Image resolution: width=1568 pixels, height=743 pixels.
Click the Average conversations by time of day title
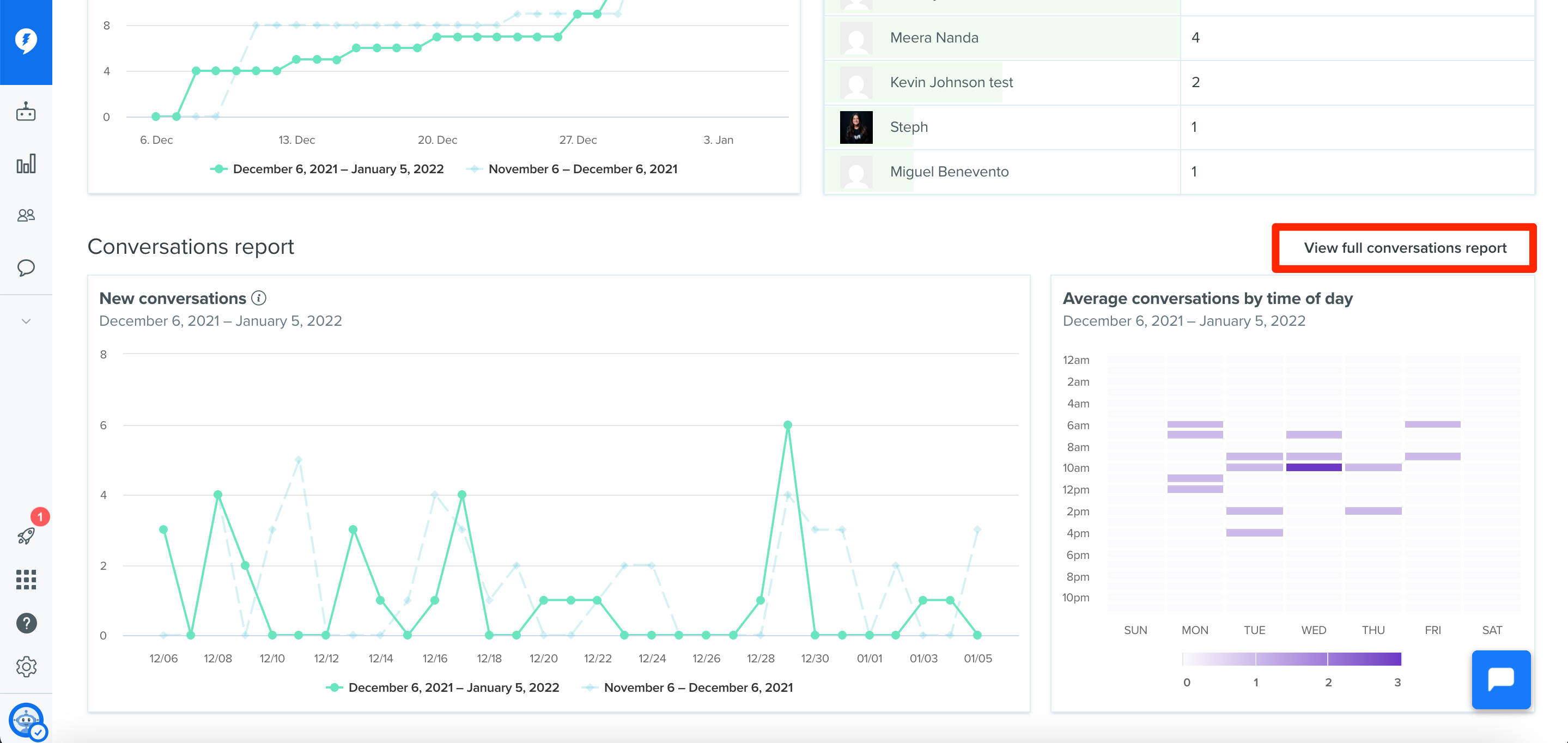point(1207,298)
